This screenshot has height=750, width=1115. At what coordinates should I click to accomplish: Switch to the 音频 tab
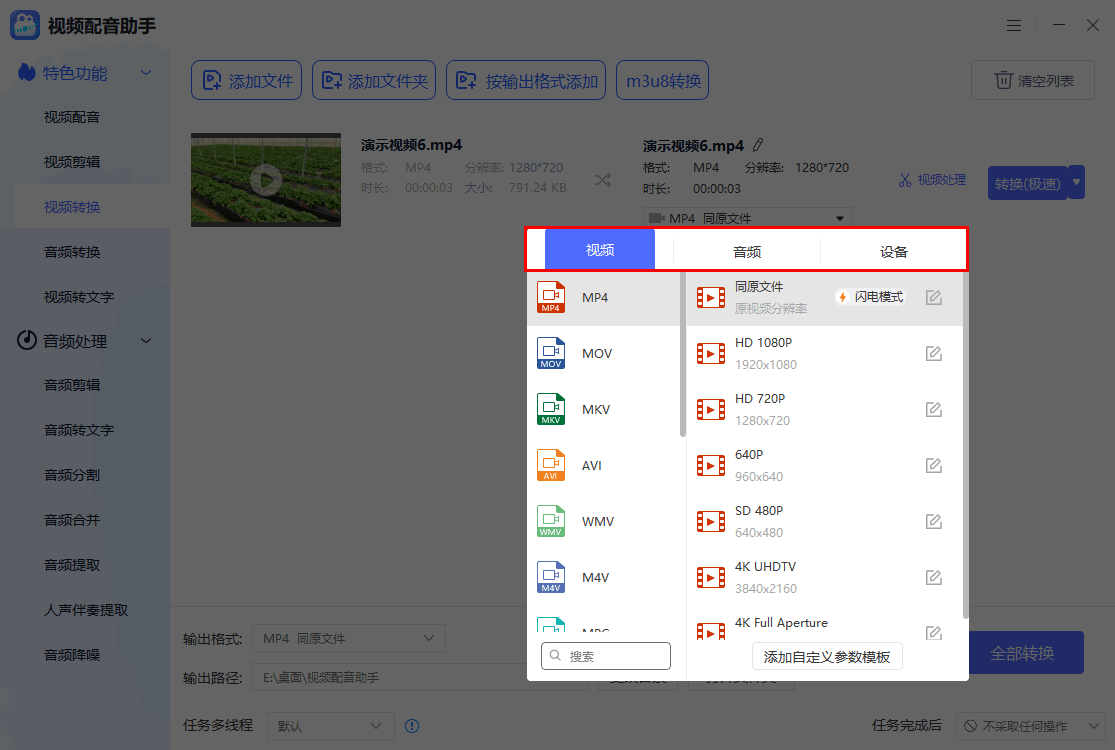point(747,252)
